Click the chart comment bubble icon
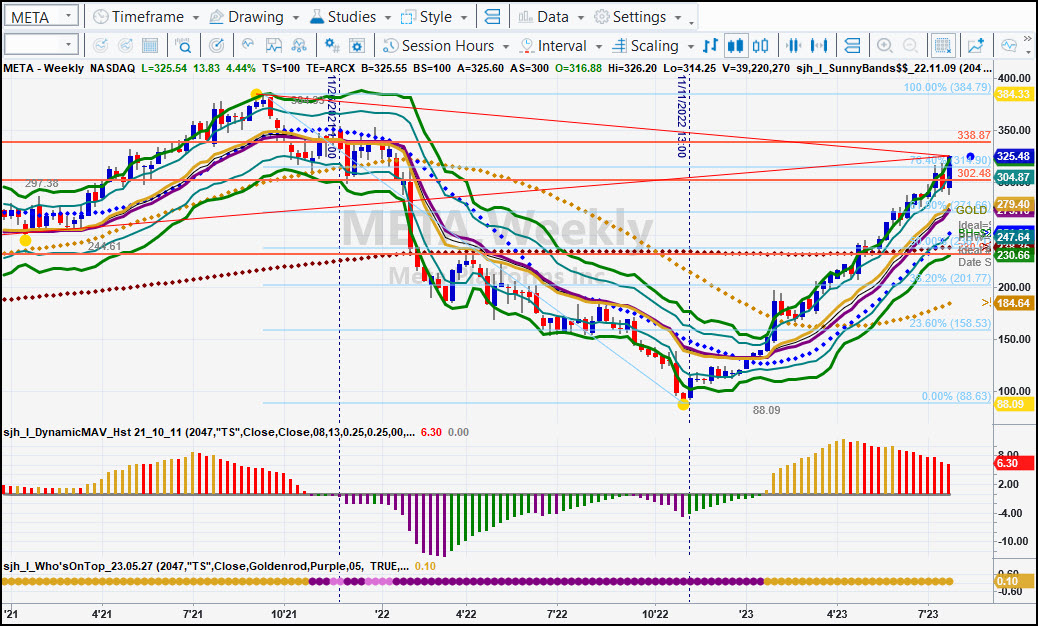1038x626 pixels. click(1009, 46)
